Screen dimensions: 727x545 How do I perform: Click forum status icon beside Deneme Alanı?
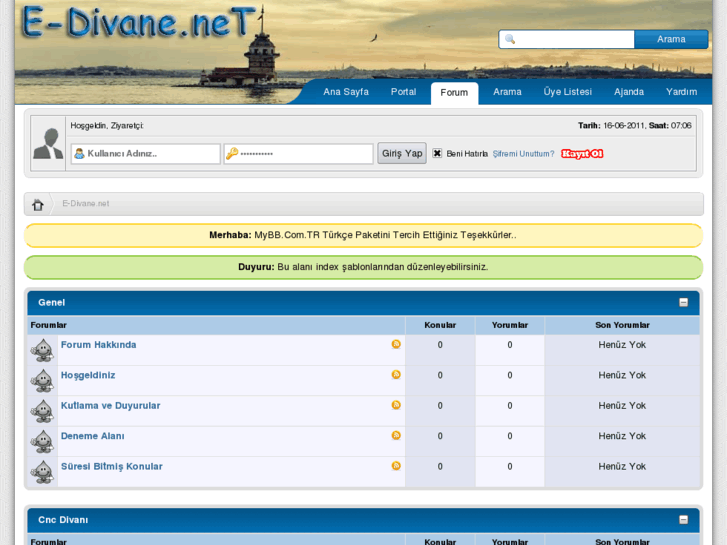click(x=43, y=442)
